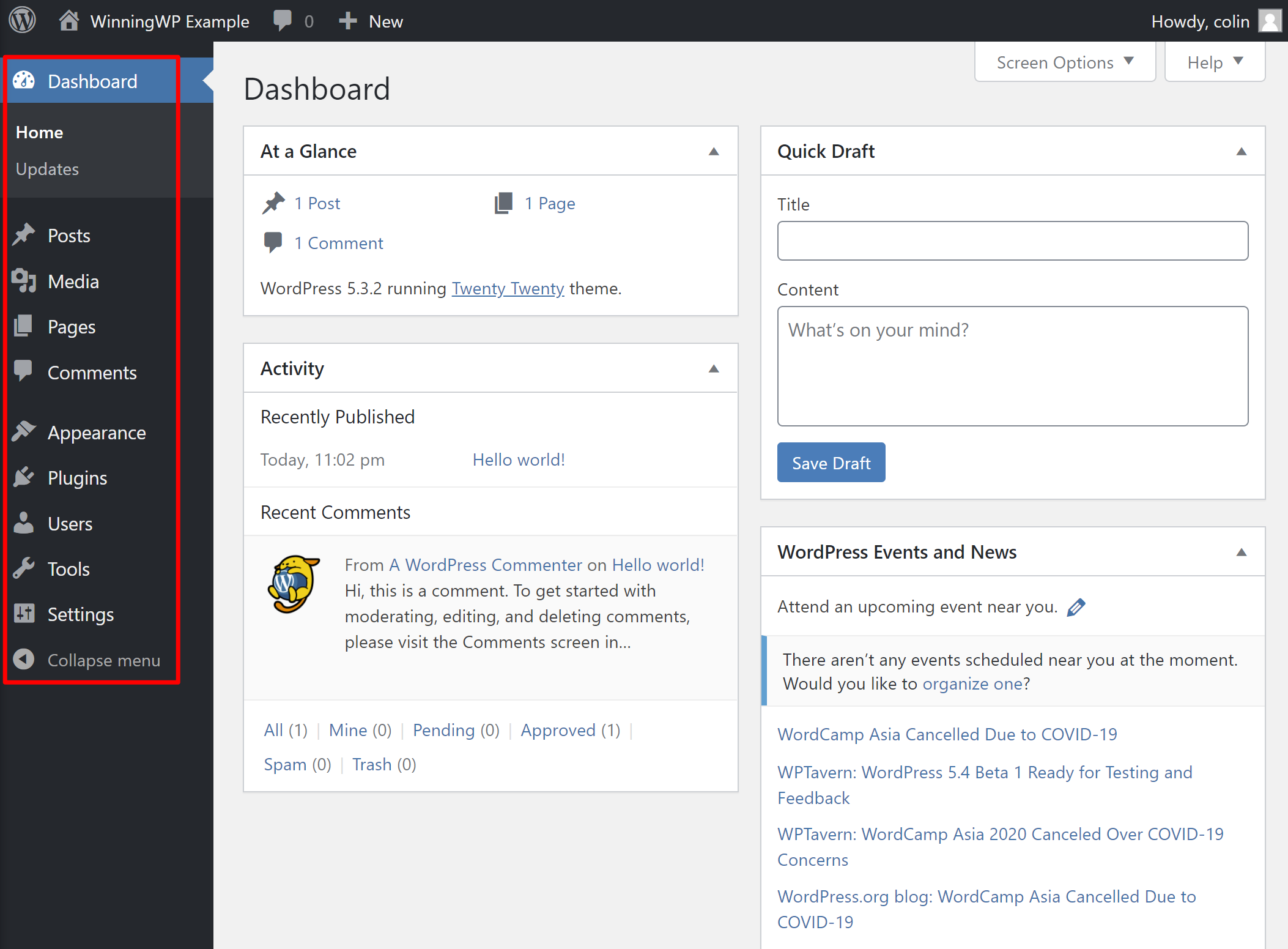This screenshot has height=949, width=1288.
Task: Click the Tools icon in sidebar
Action: coord(25,569)
